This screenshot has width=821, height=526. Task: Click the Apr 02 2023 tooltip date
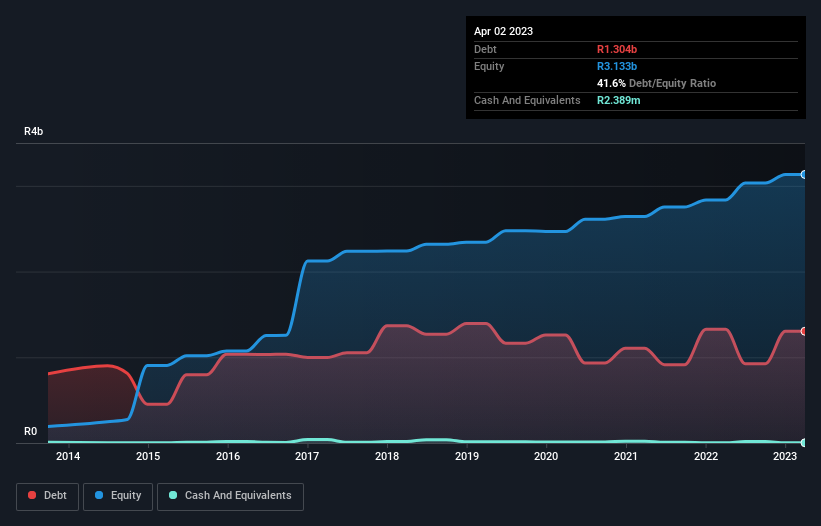tap(503, 31)
